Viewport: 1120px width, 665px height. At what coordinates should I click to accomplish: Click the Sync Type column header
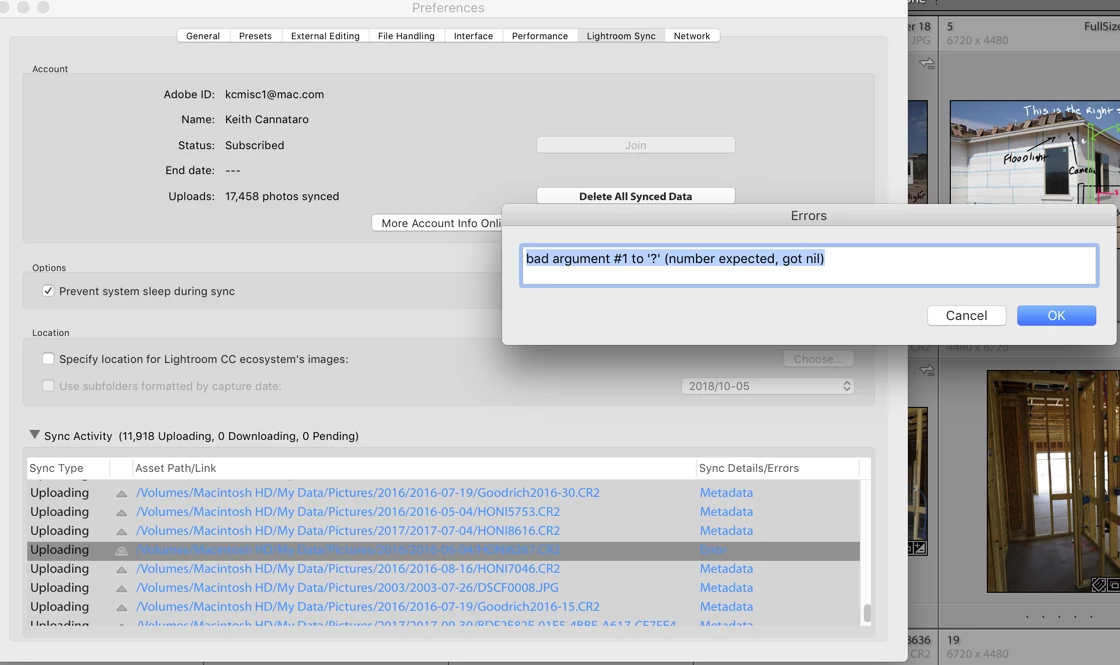click(x=56, y=469)
